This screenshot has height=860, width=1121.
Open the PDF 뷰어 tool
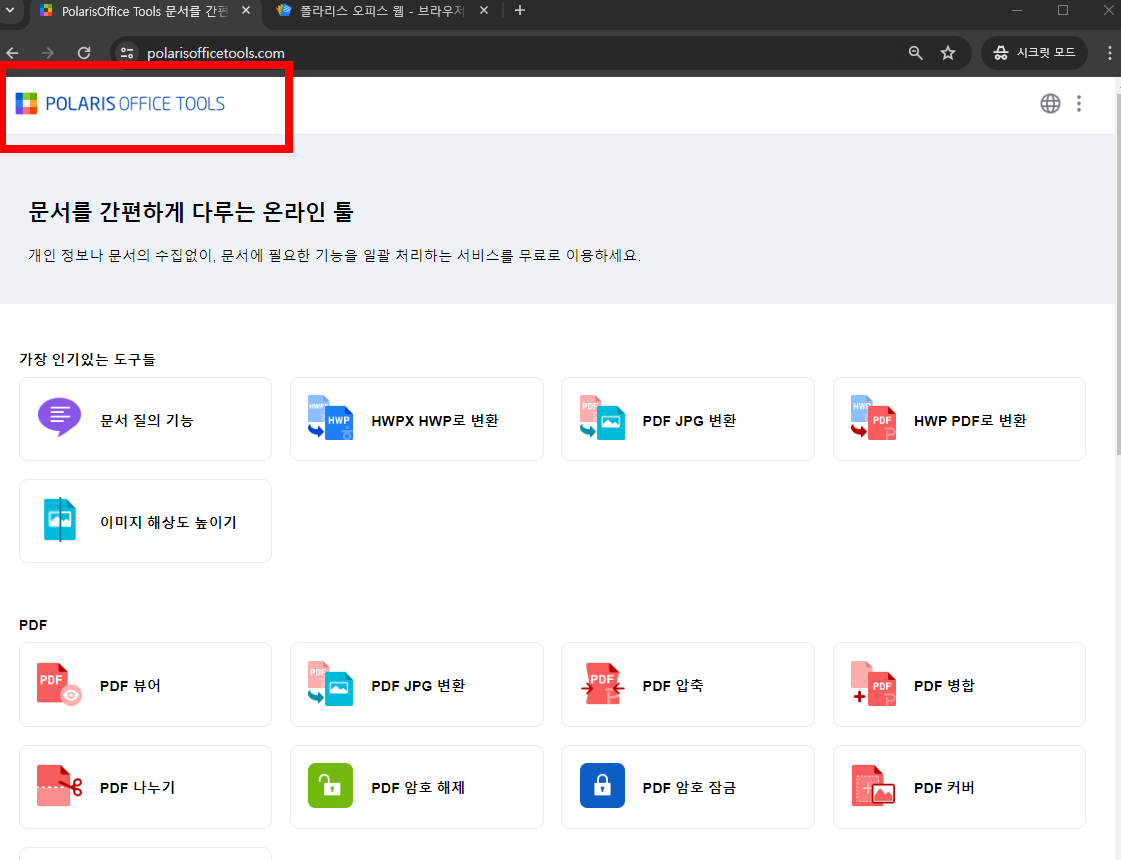coord(145,684)
